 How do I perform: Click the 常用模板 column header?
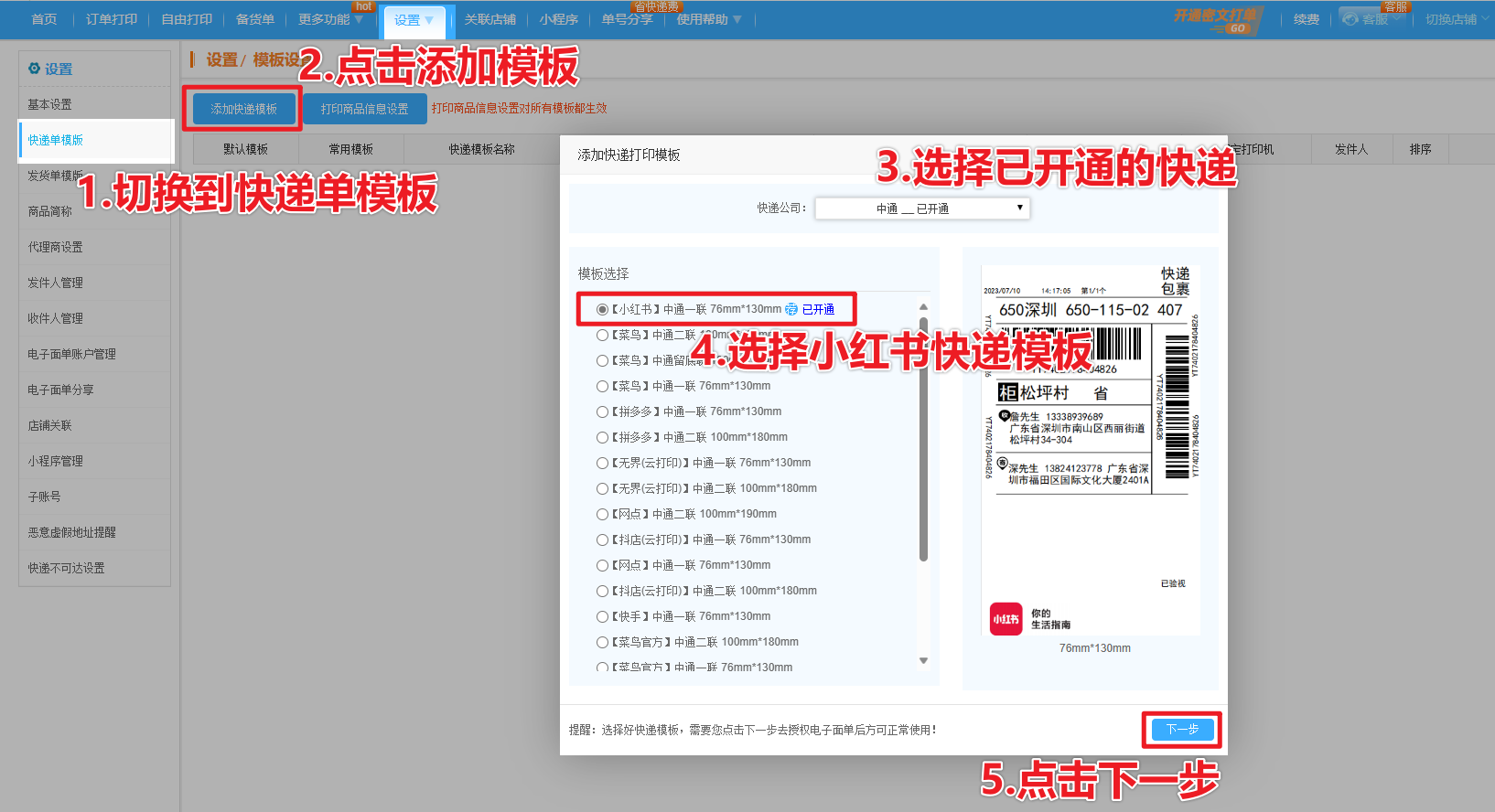(351, 149)
